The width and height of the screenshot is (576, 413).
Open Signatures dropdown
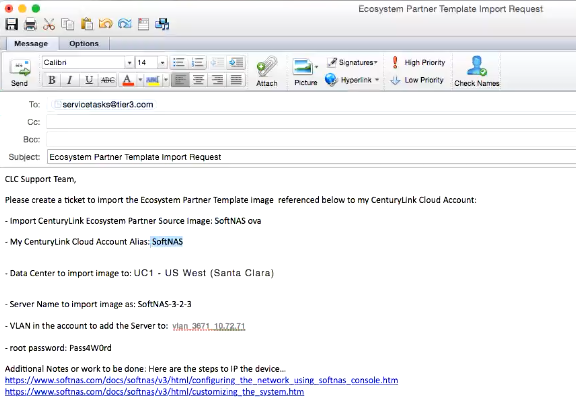(352, 62)
